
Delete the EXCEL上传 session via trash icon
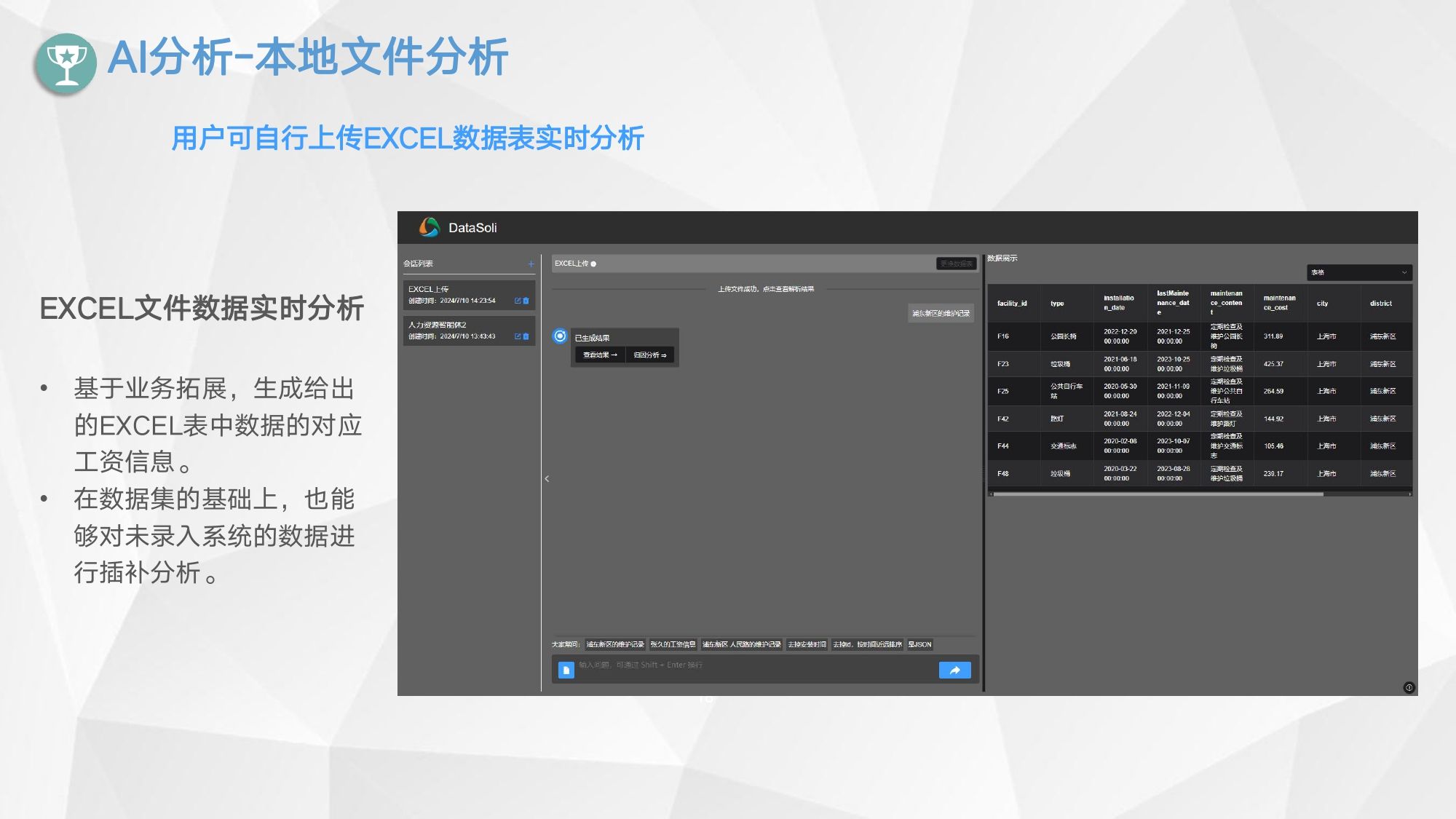click(x=526, y=301)
